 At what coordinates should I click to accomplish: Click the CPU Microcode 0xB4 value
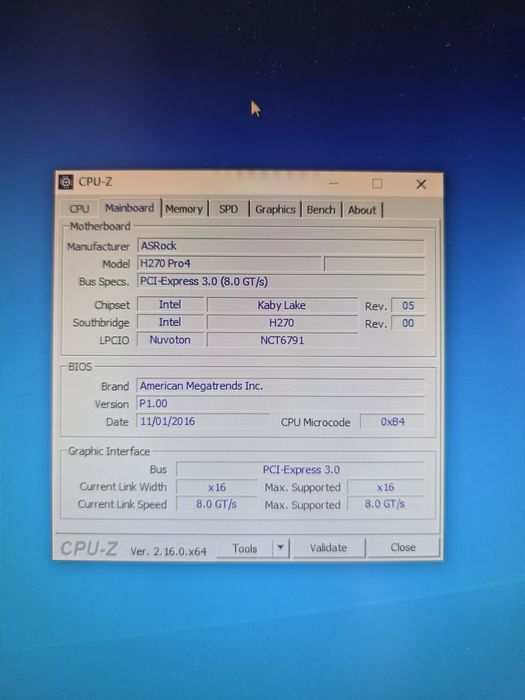pos(392,422)
